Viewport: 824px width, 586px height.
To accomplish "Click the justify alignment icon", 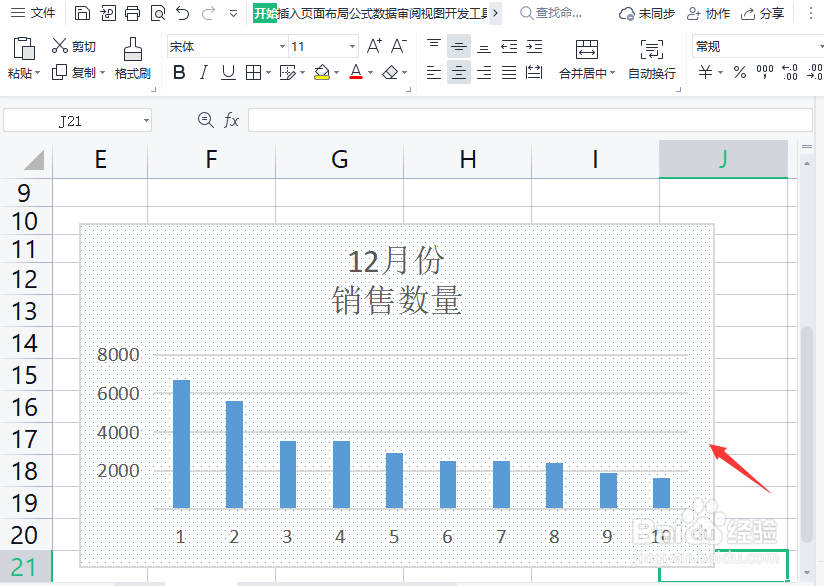I will pos(509,73).
